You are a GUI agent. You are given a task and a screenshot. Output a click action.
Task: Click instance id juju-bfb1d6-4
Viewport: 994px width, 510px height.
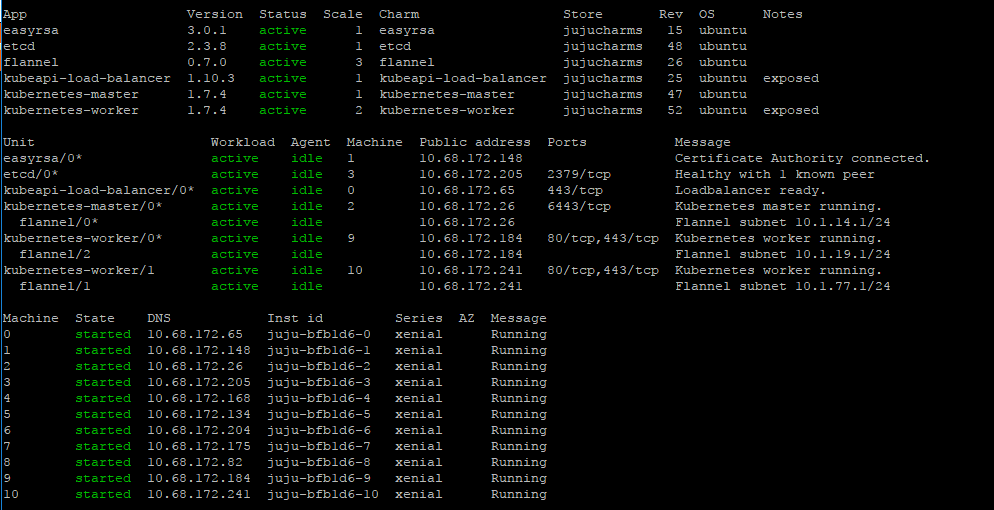click(x=319, y=398)
